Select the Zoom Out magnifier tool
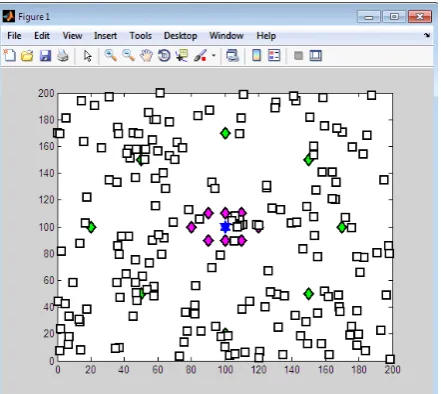Viewport: 441px width, 394px height. coord(128,55)
